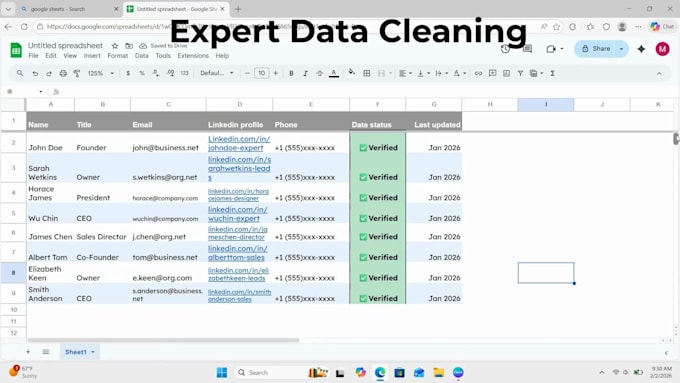The width and height of the screenshot is (680, 383).
Task: Click the font size input field
Action: (262, 73)
